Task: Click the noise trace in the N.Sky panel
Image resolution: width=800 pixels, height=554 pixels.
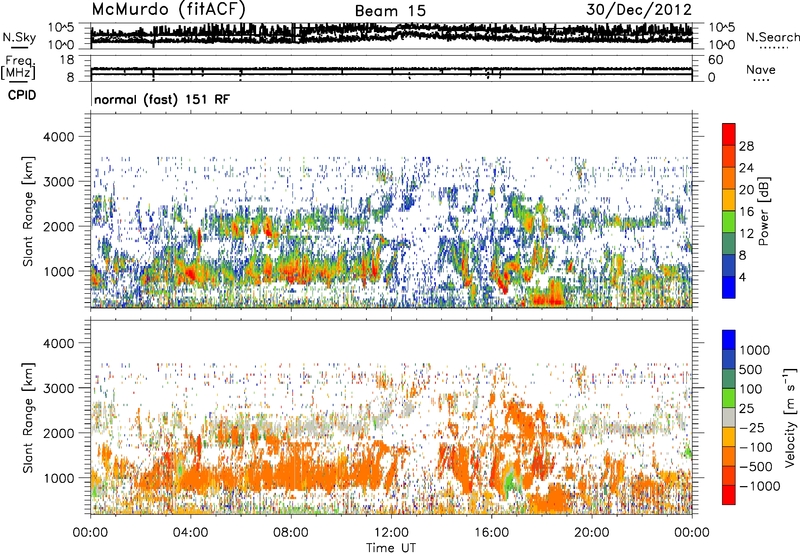Action: 391,33
